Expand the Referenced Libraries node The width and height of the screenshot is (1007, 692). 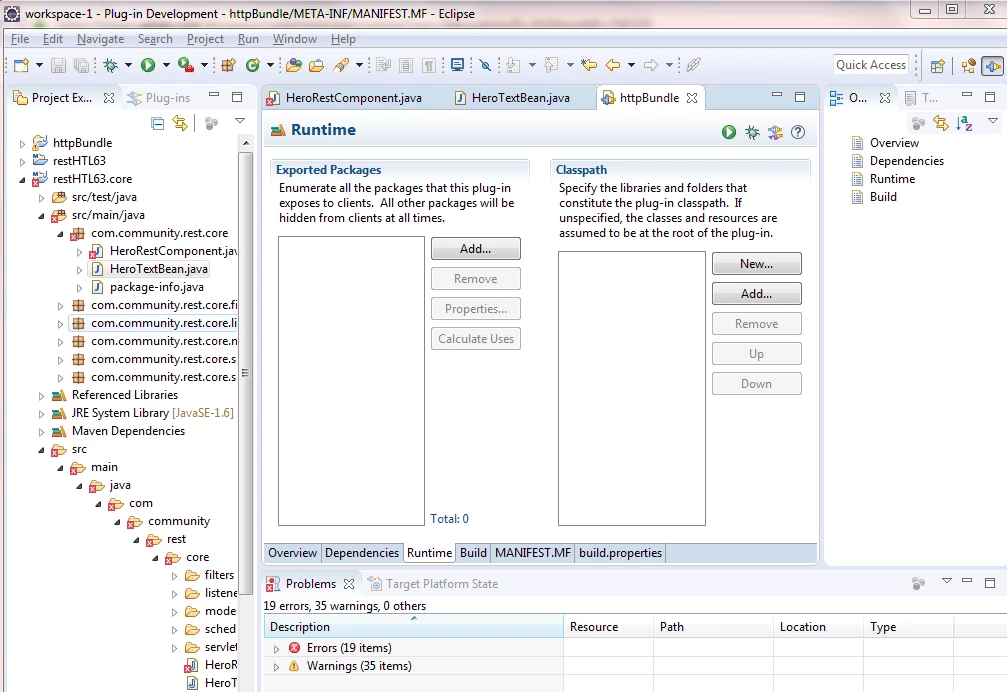coord(41,396)
